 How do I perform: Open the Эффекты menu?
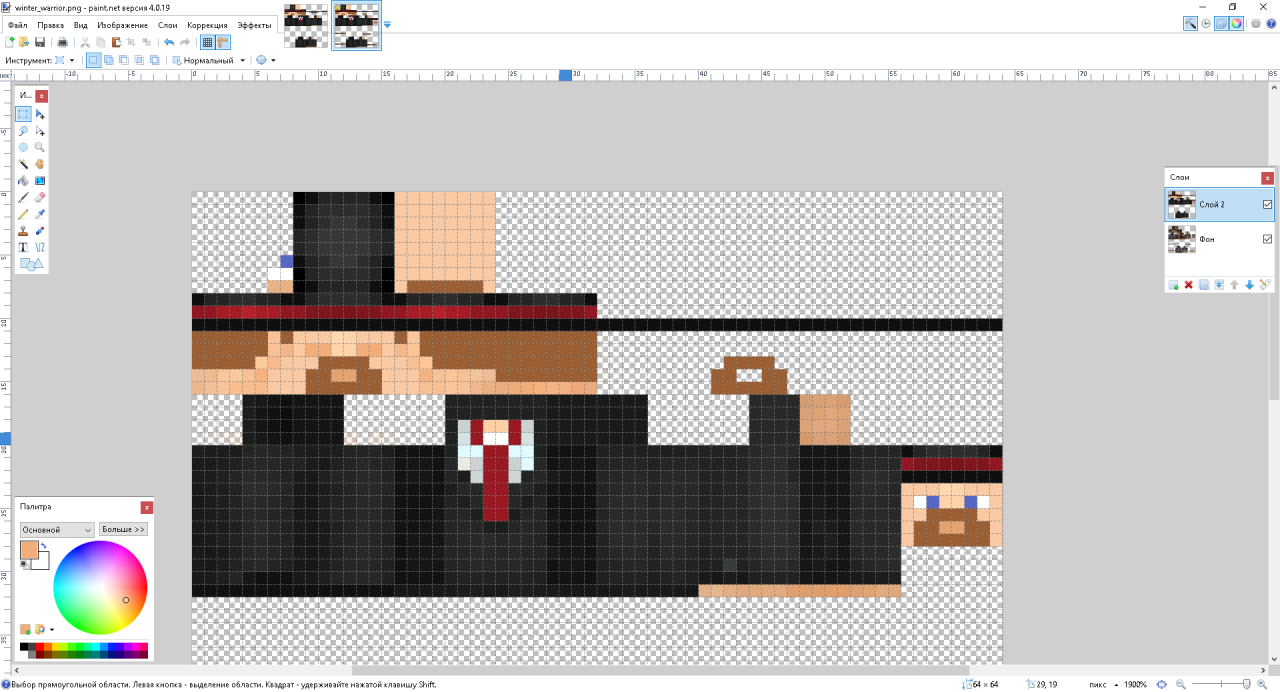pos(254,25)
